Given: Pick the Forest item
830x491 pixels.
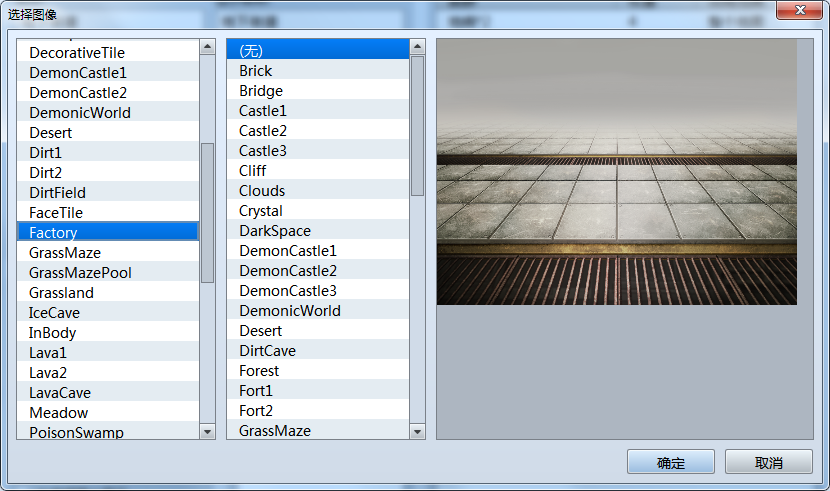Looking at the screenshot, I should [x=318, y=371].
